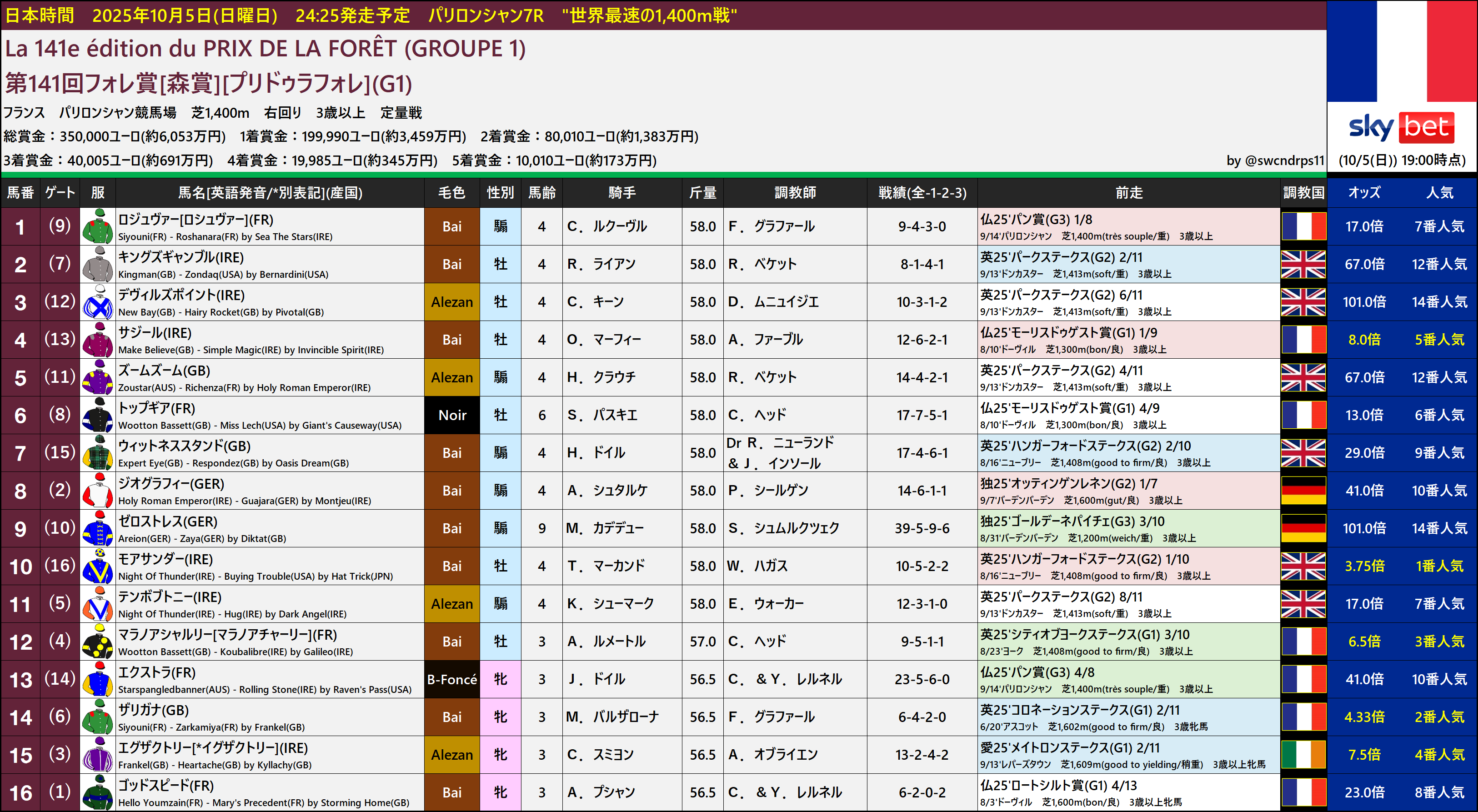Click the B-Foncé coat color cell
Screen dimensions: 1478x812
[x=452, y=679]
